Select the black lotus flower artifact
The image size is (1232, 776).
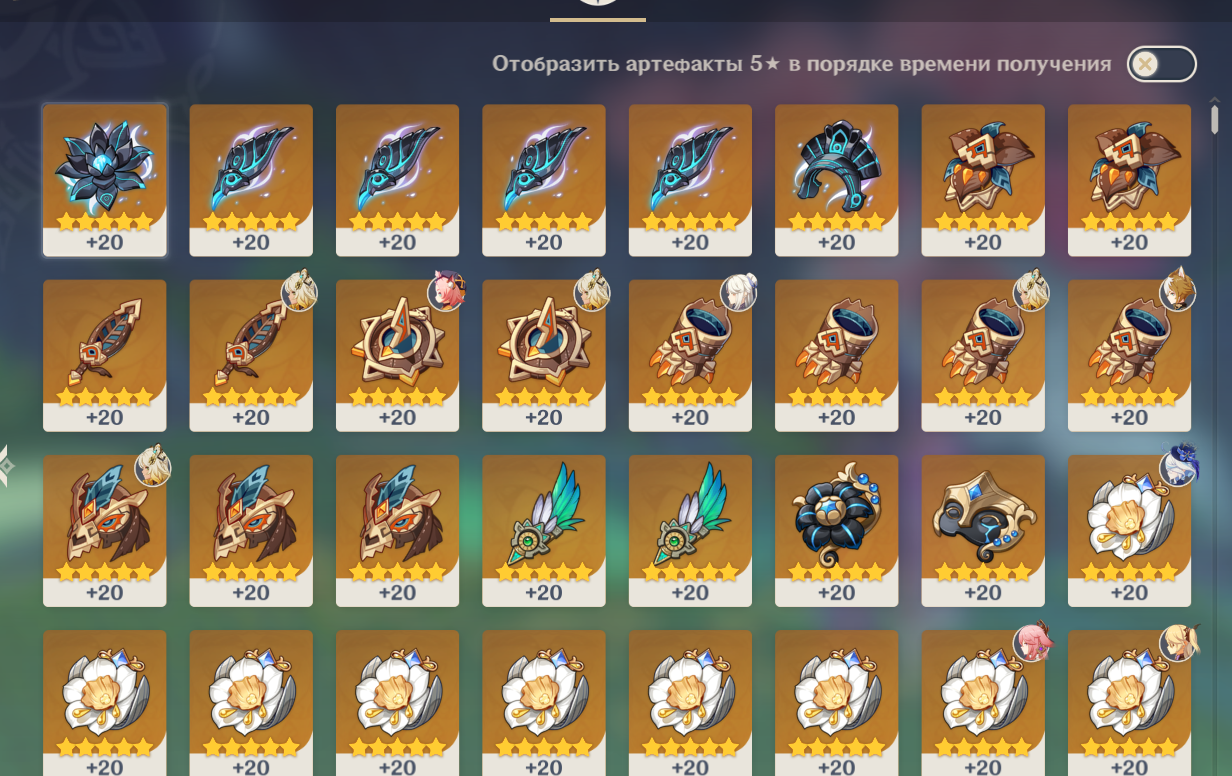pyautogui.click(x=105, y=180)
